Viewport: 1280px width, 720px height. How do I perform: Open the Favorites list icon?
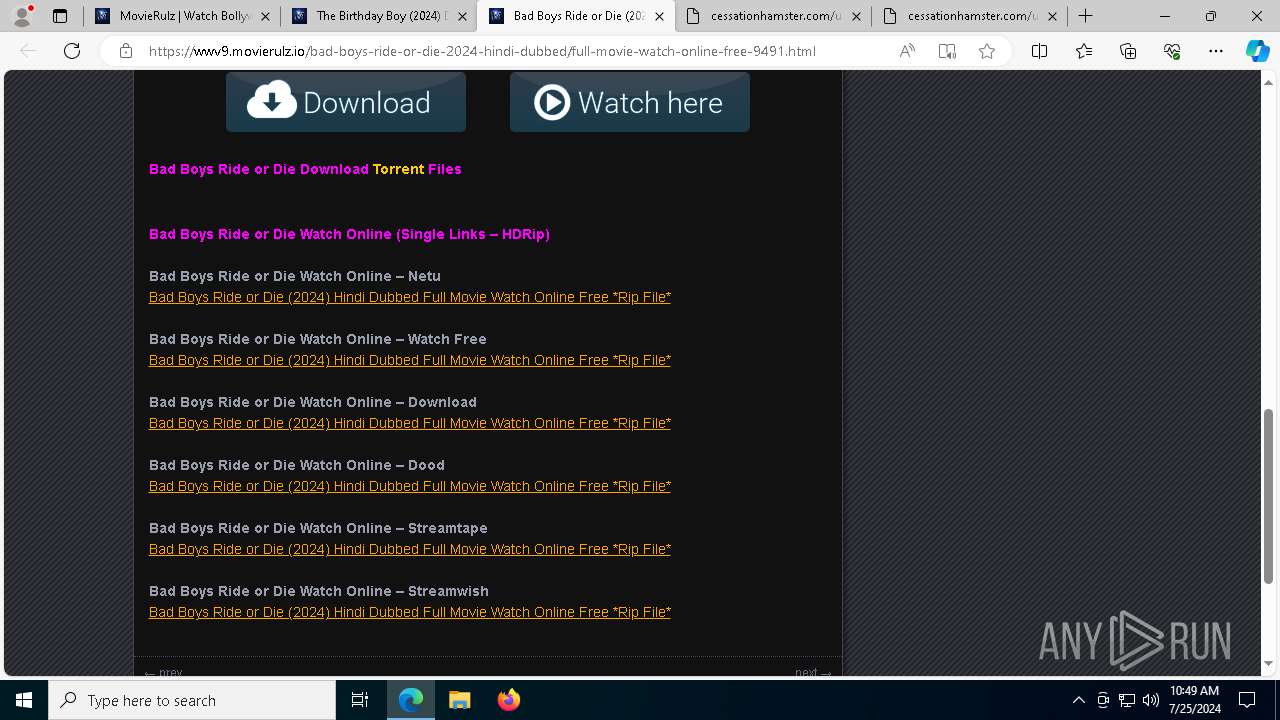1084,51
